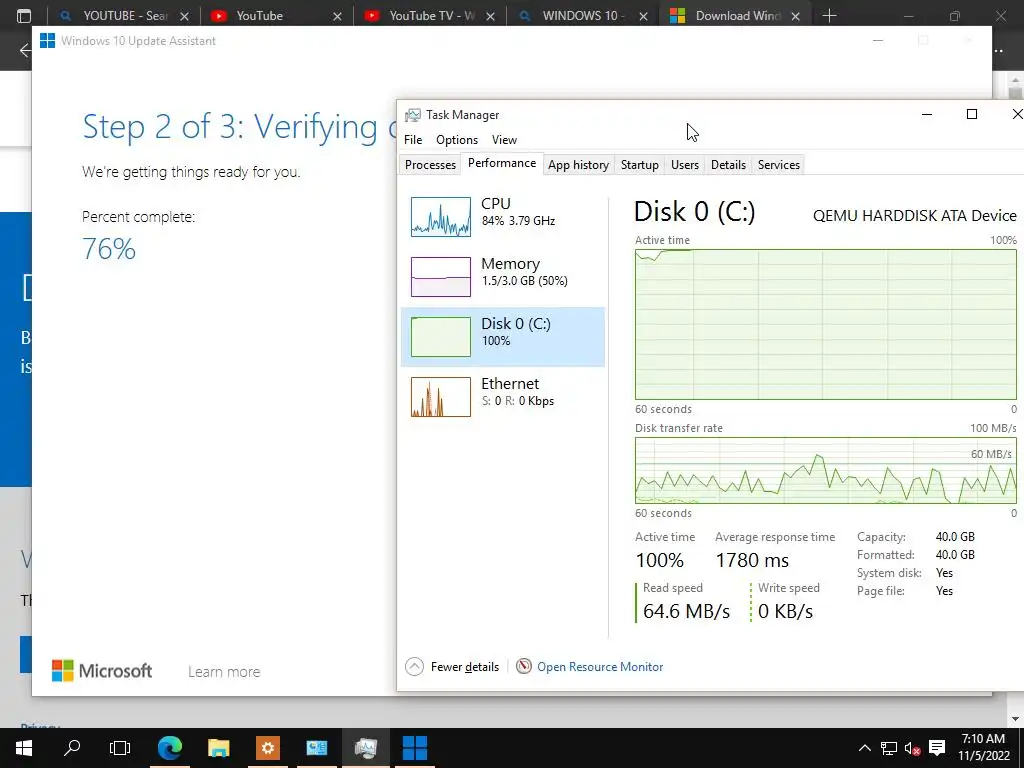Click the browser back arrow
This screenshot has width=1024, height=768.
click(x=25, y=50)
